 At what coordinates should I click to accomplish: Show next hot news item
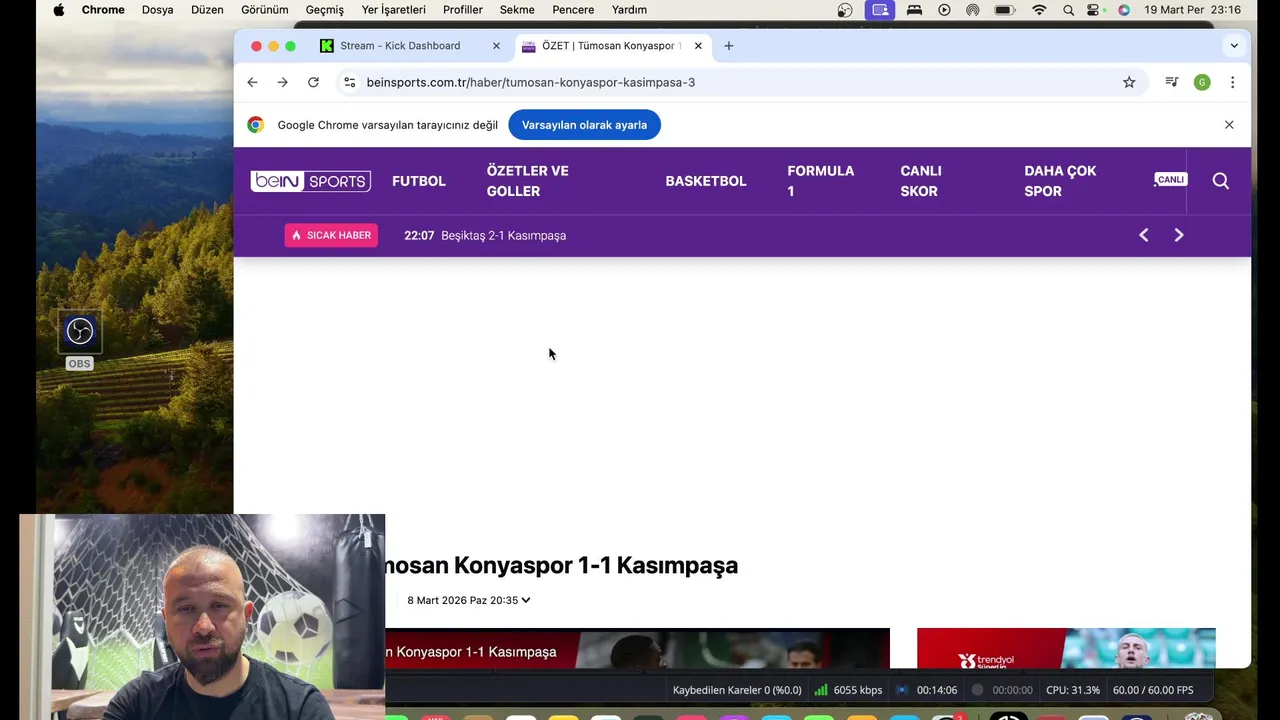point(1179,235)
